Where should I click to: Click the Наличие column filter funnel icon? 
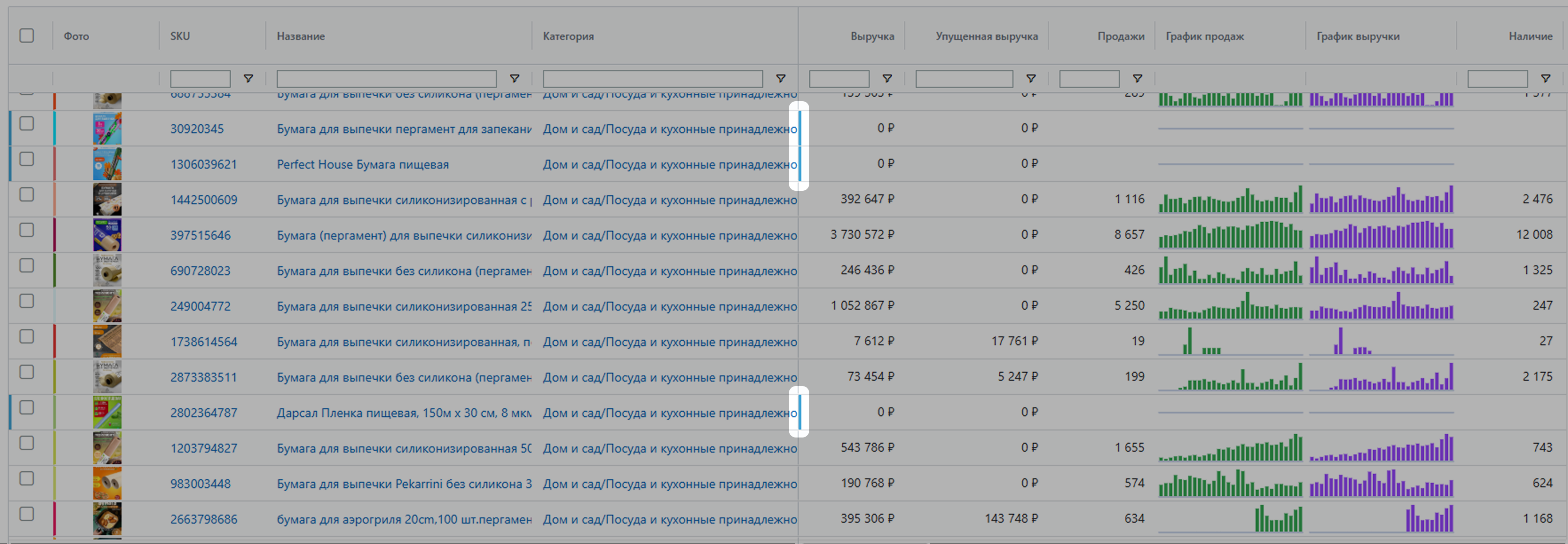(x=1545, y=79)
